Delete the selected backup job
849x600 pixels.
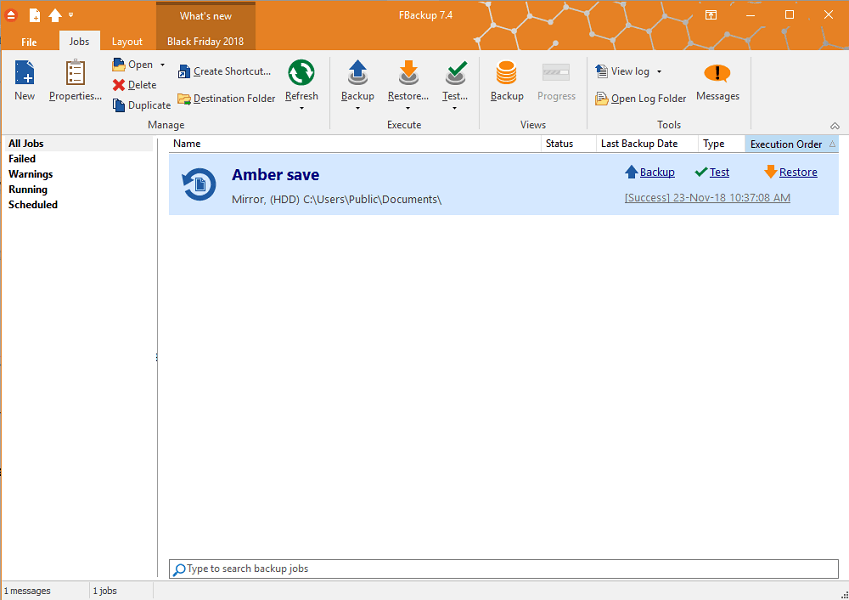[135, 85]
